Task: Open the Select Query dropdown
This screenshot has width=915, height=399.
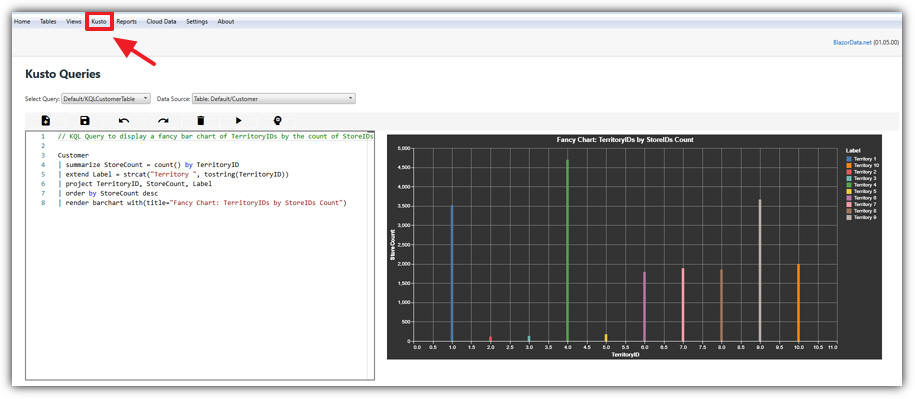Action: tap(106, 99)
